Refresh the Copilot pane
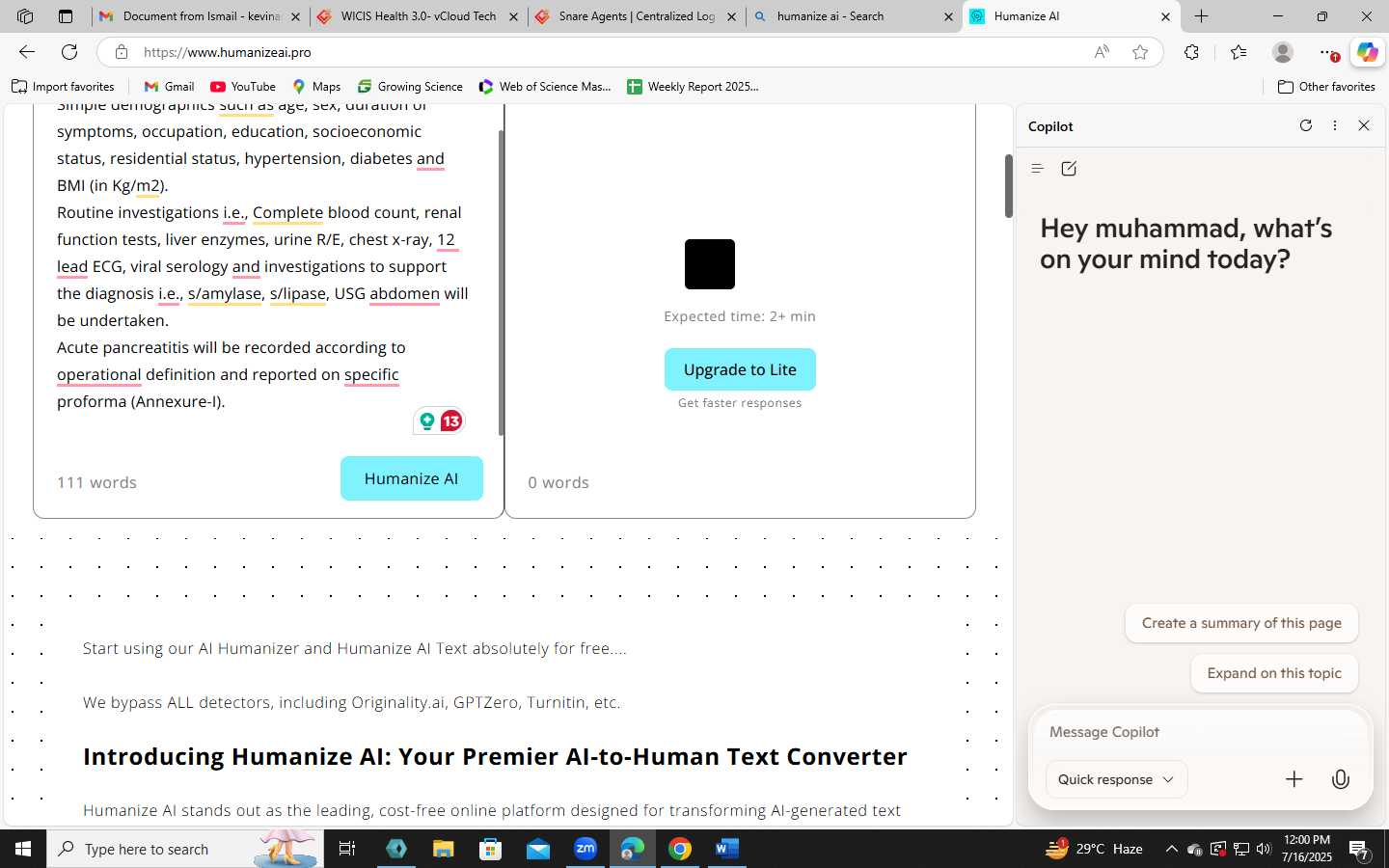Image resolution: width=1389 pixels, height=868 pixels. (1306, 125)
